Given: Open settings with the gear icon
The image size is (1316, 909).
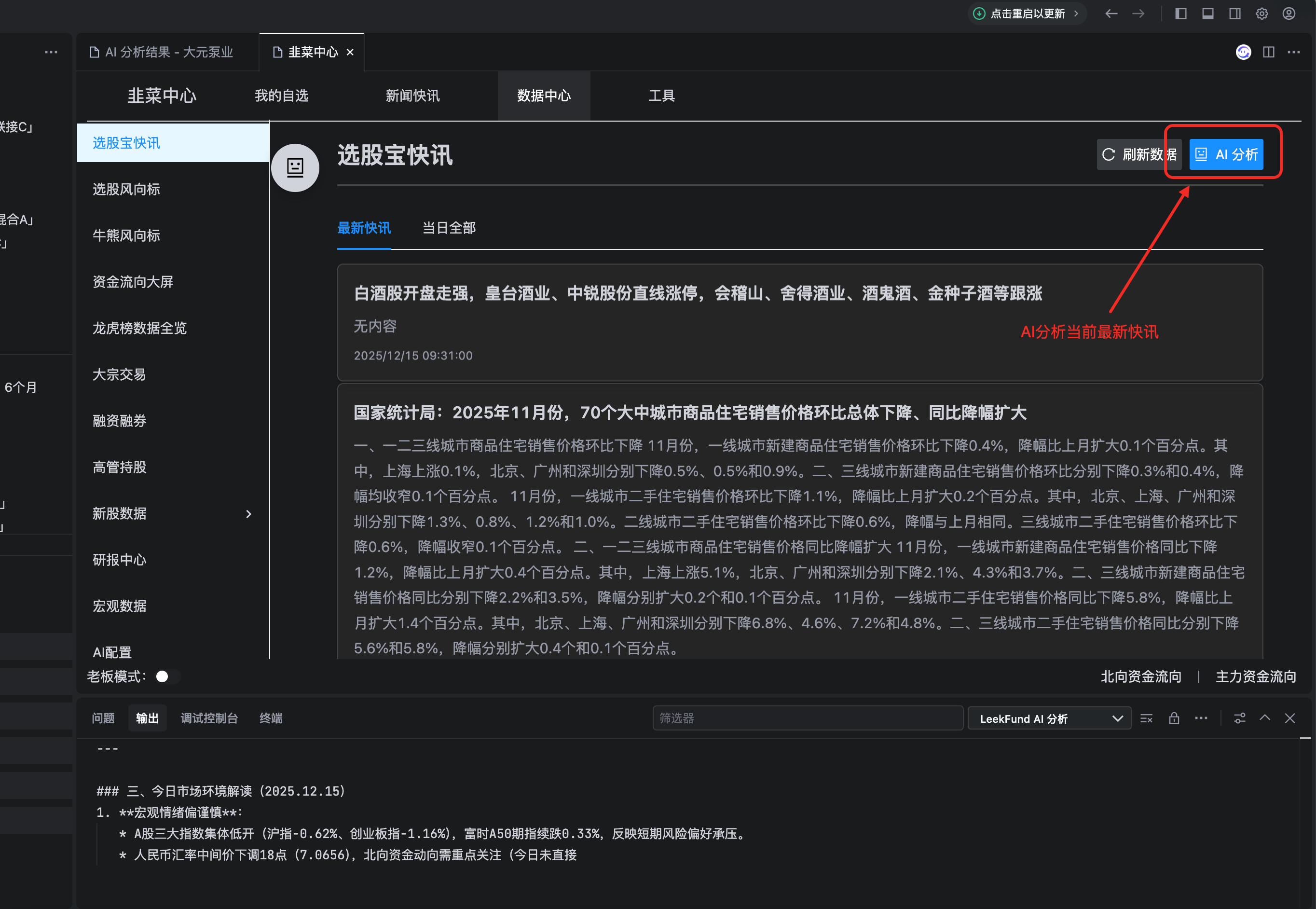Looking at the screenshot, I should [x=1262, y=14].
